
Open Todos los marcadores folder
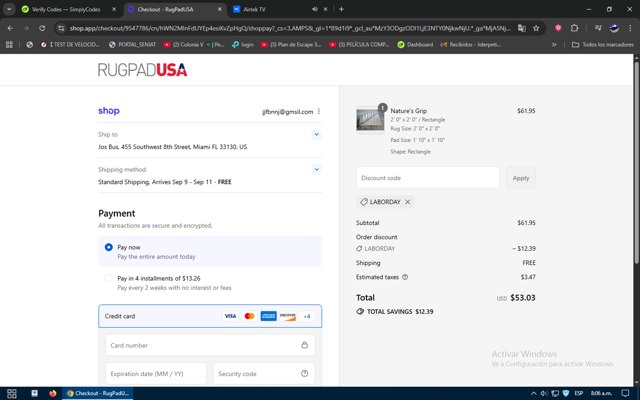pos(603,44)
